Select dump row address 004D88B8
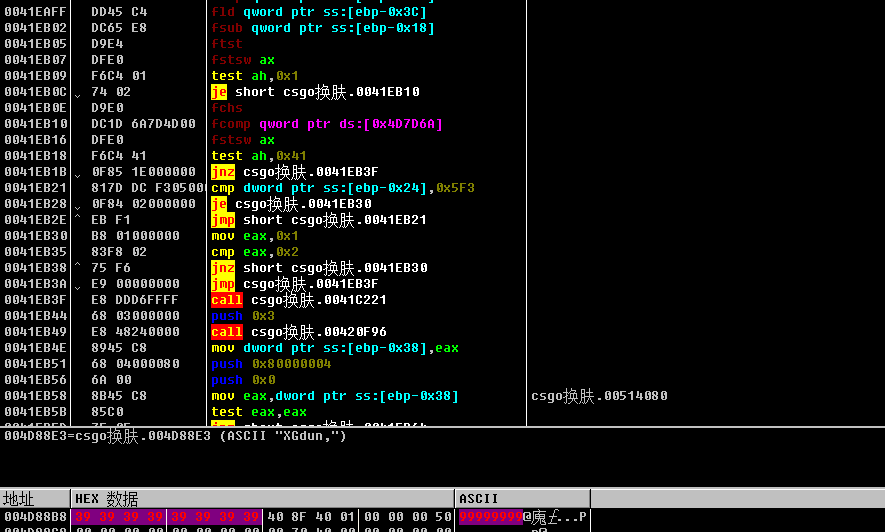Image resolution: width=885 pixels, height=532 pixels. click(x=35, y=517)
